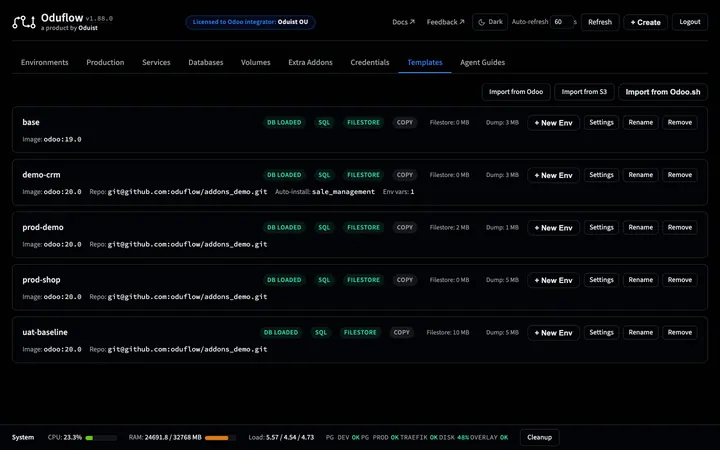The height and width of the screenshot is (450, 720).
Task: Click Import from Odoo button
Action: coord(516,92)
